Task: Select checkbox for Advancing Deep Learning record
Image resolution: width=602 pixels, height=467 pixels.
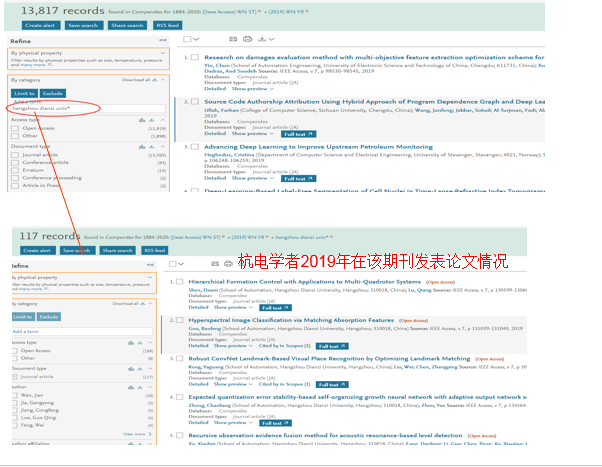Action: (195, 147)
